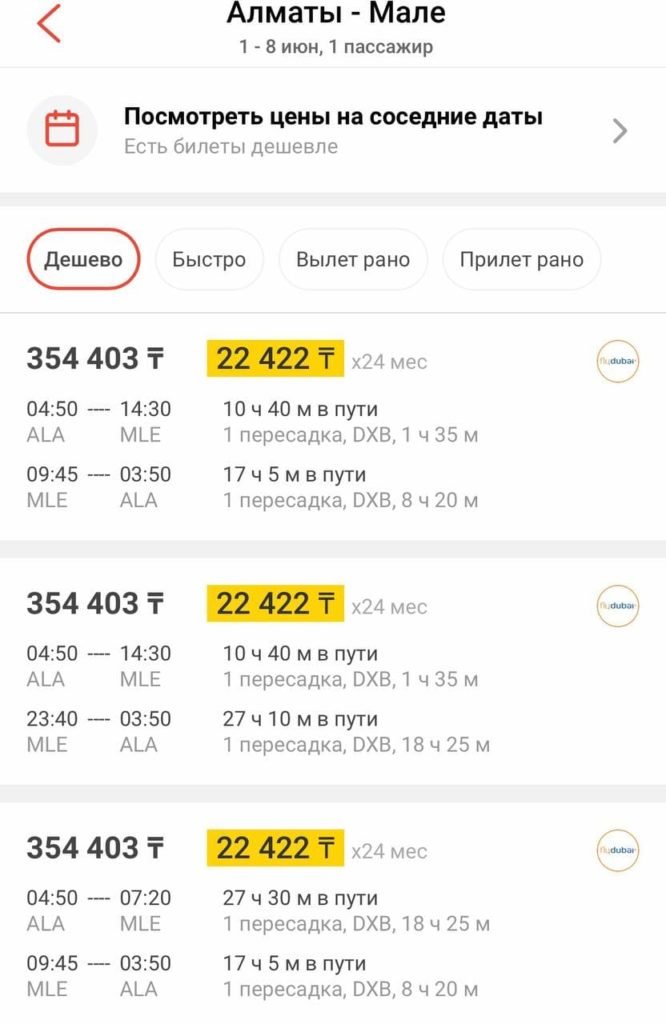Open second ticket's 27 ч 10 м return flight
The height and width of the screenshot is (1024, 666).
click(258, 731)
